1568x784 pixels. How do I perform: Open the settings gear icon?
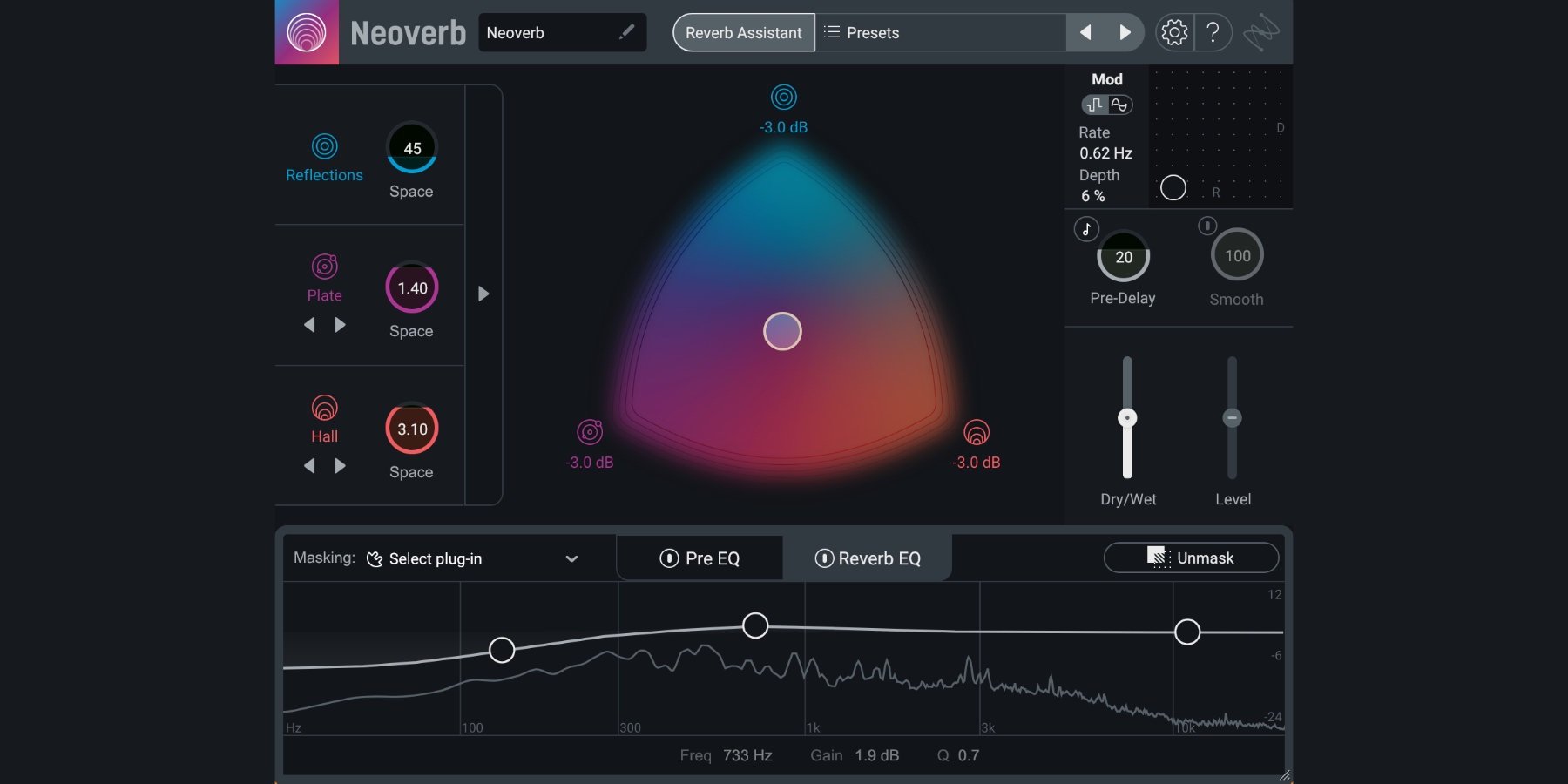(x=1174, y=33)
